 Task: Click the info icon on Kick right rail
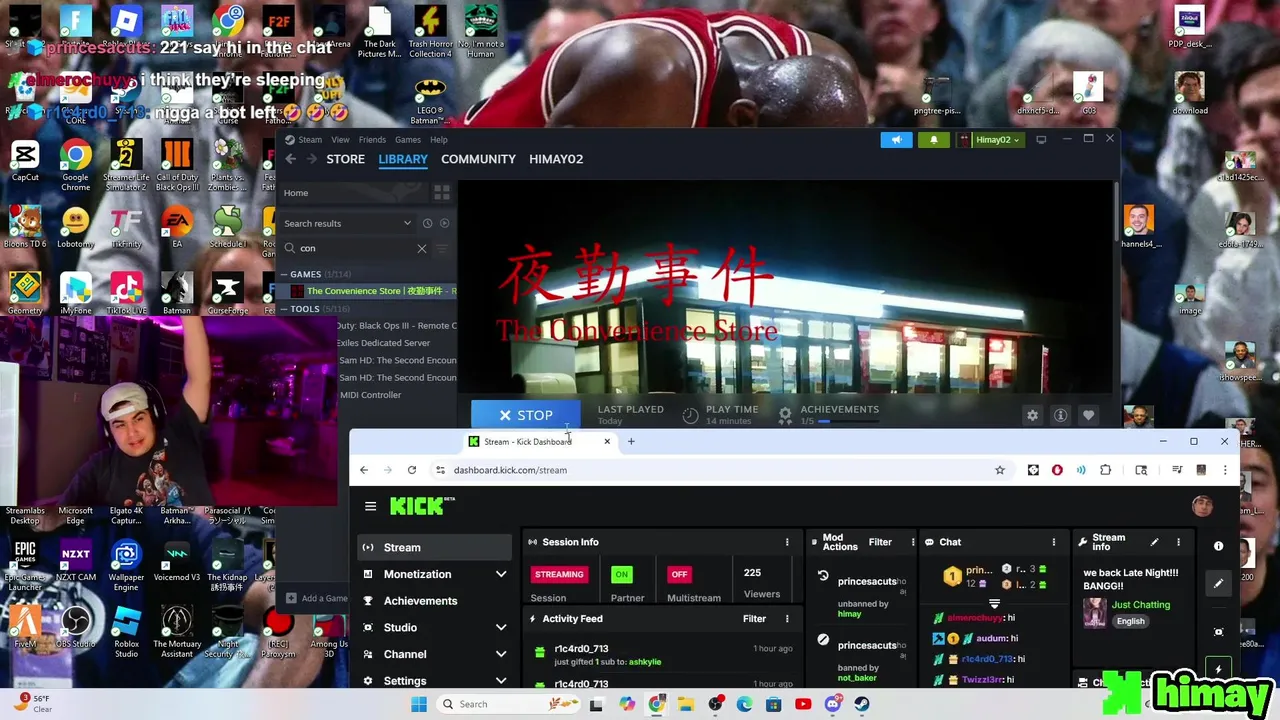point(1218,546)
